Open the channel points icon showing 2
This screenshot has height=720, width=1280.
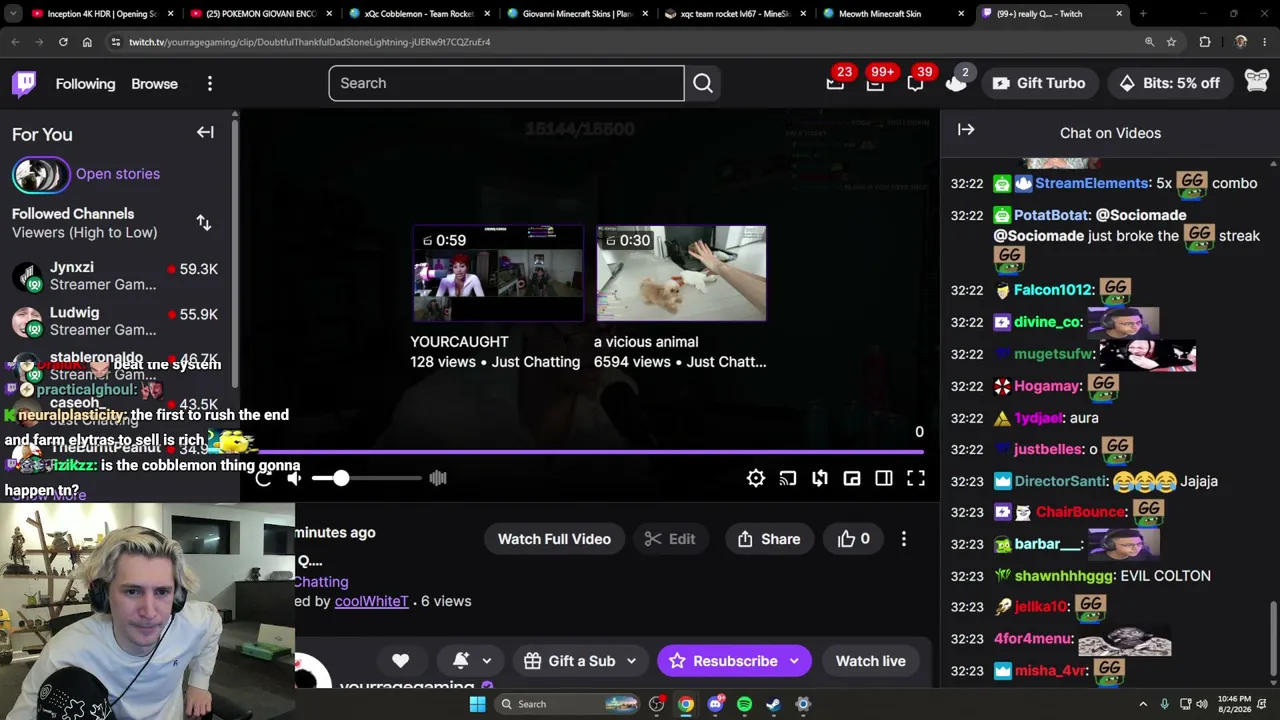click(x=956, y=83)
